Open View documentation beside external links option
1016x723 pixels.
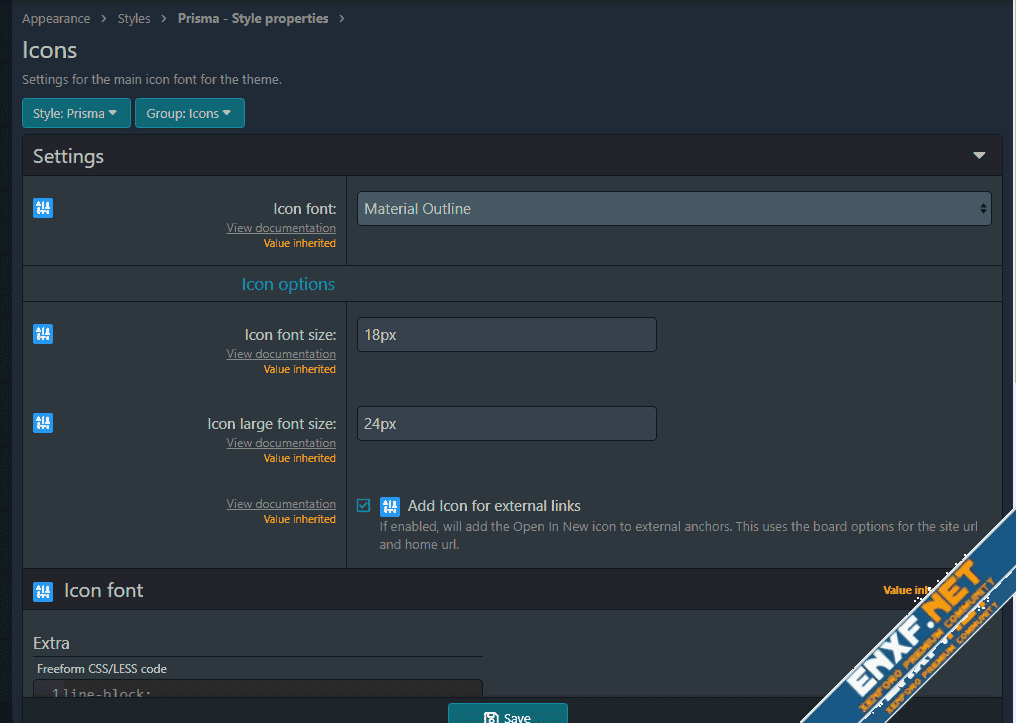tap(281, 504)
